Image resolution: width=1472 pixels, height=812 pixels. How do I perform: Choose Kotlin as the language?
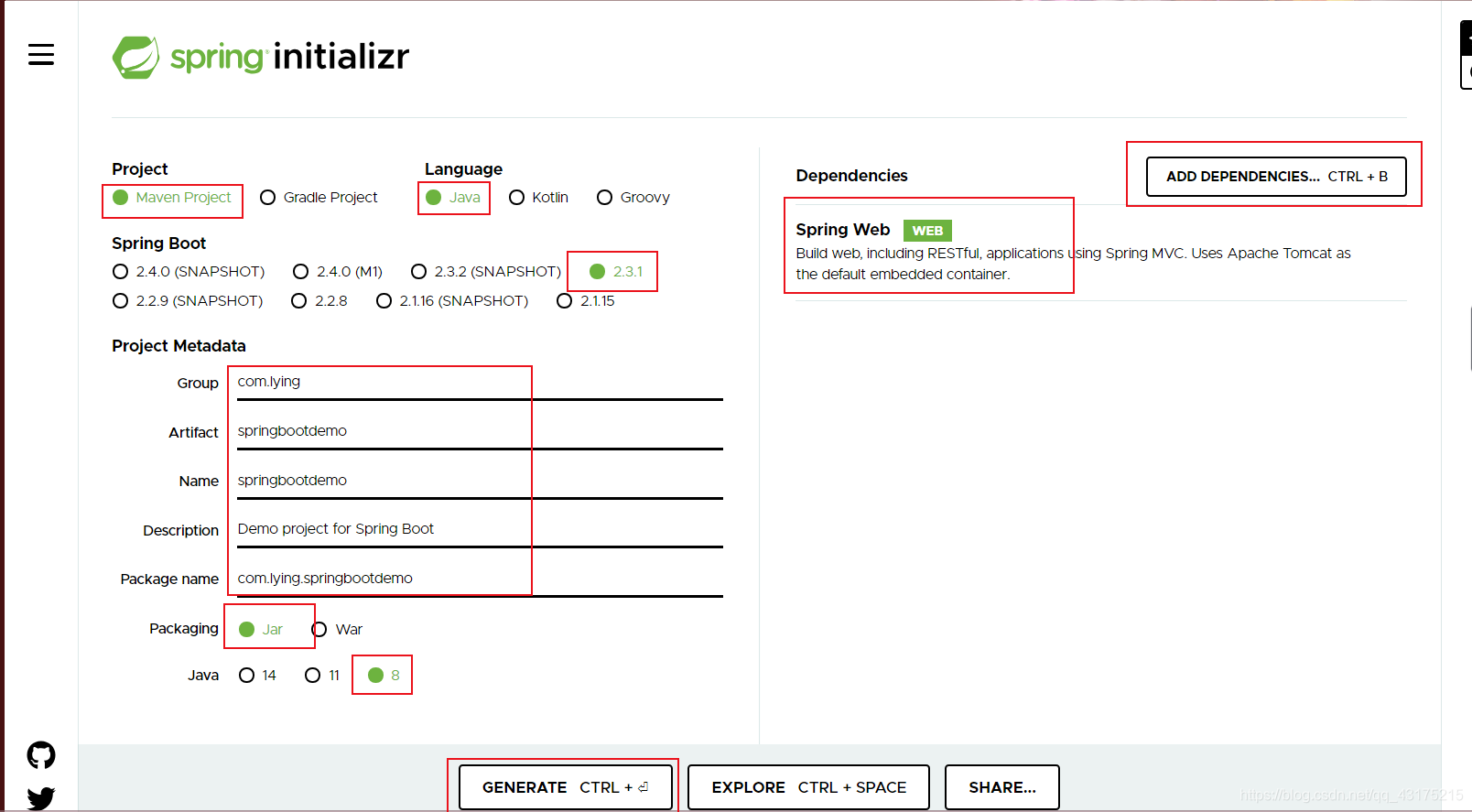click(538, 198)
